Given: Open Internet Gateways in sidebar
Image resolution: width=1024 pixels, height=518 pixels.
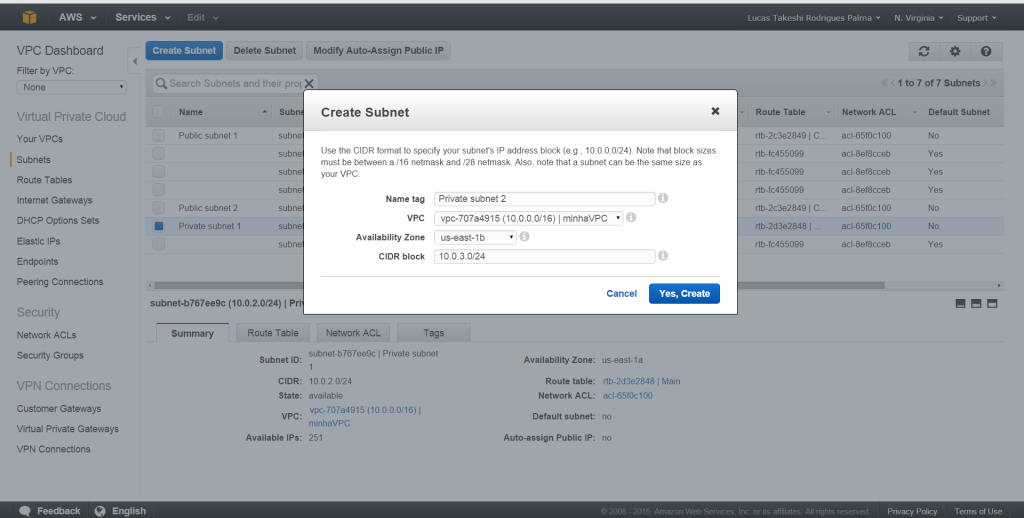Looking at the screenshot, I should [54, 200].
